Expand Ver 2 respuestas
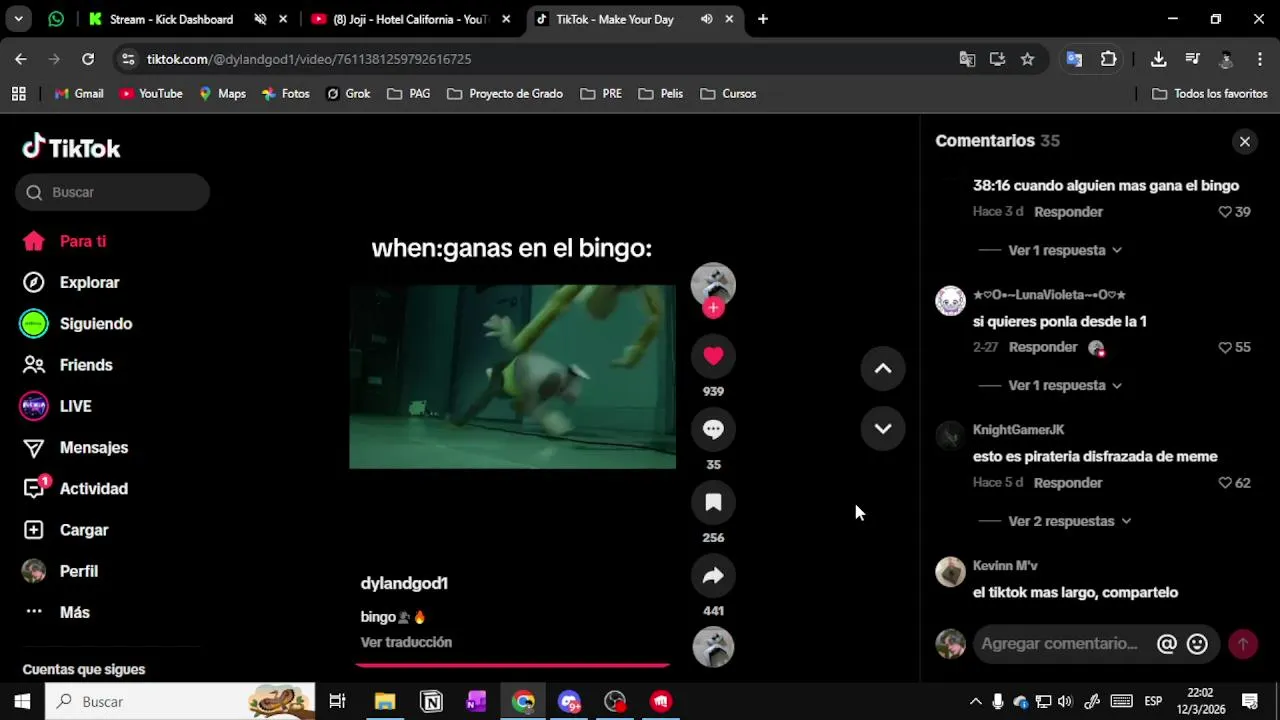The image size is (1280, 720). coord(1070,521)
